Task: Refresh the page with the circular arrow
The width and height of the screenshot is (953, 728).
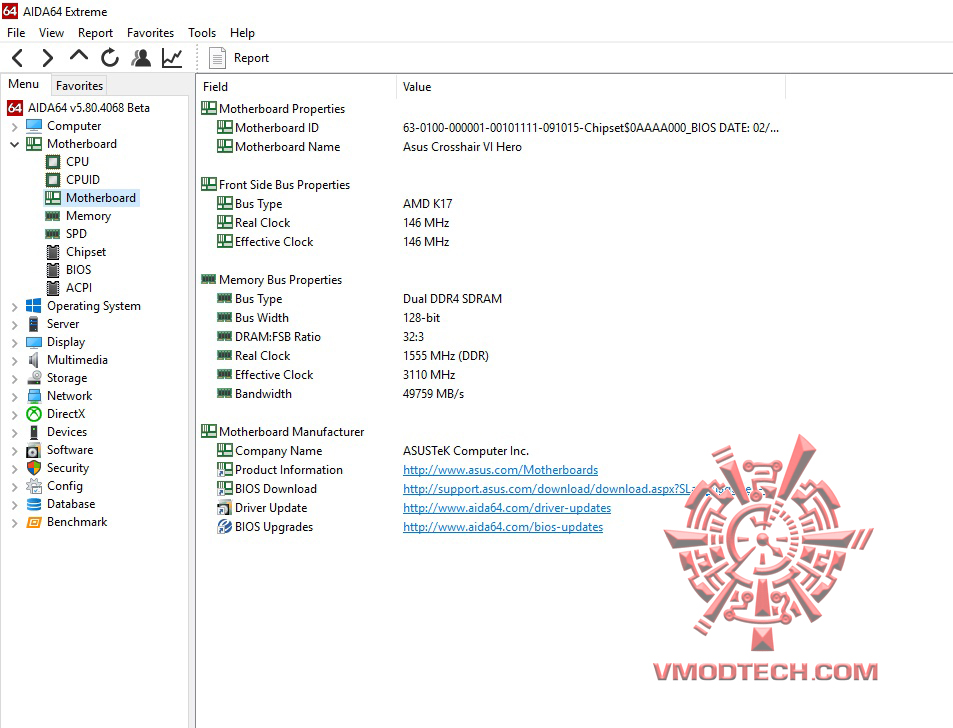Action: pyautogui.click(x=110, y=58)
